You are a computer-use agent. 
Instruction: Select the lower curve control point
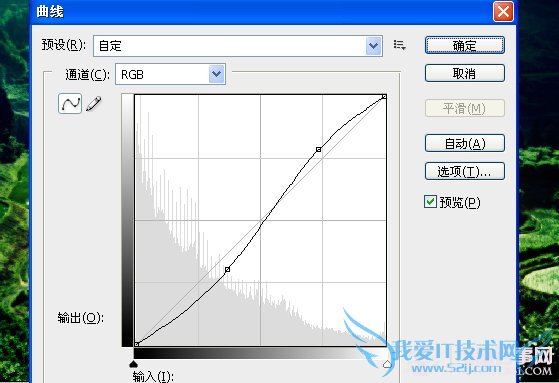[x=227, y=270]
